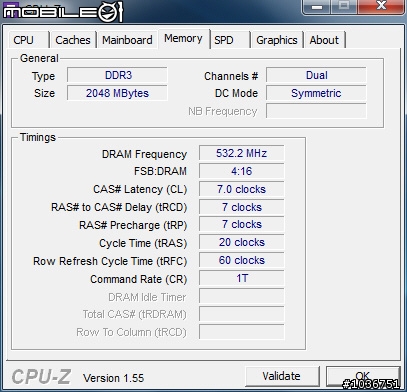Screen dimensions: 407x392
Task: Click the Command Rate (CR) label
Action: (139, 279)
